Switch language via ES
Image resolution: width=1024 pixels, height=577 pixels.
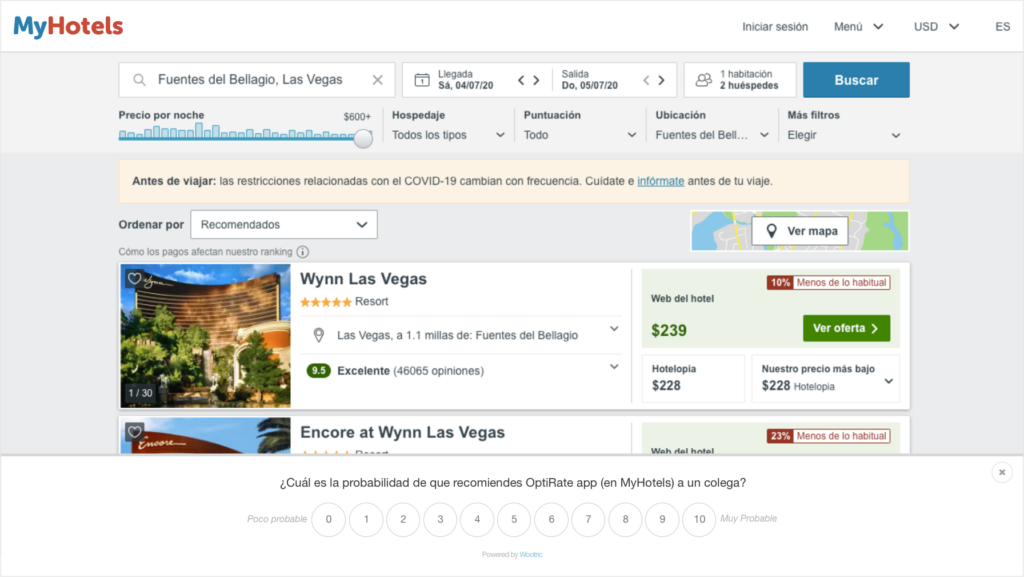point(1002,27)
